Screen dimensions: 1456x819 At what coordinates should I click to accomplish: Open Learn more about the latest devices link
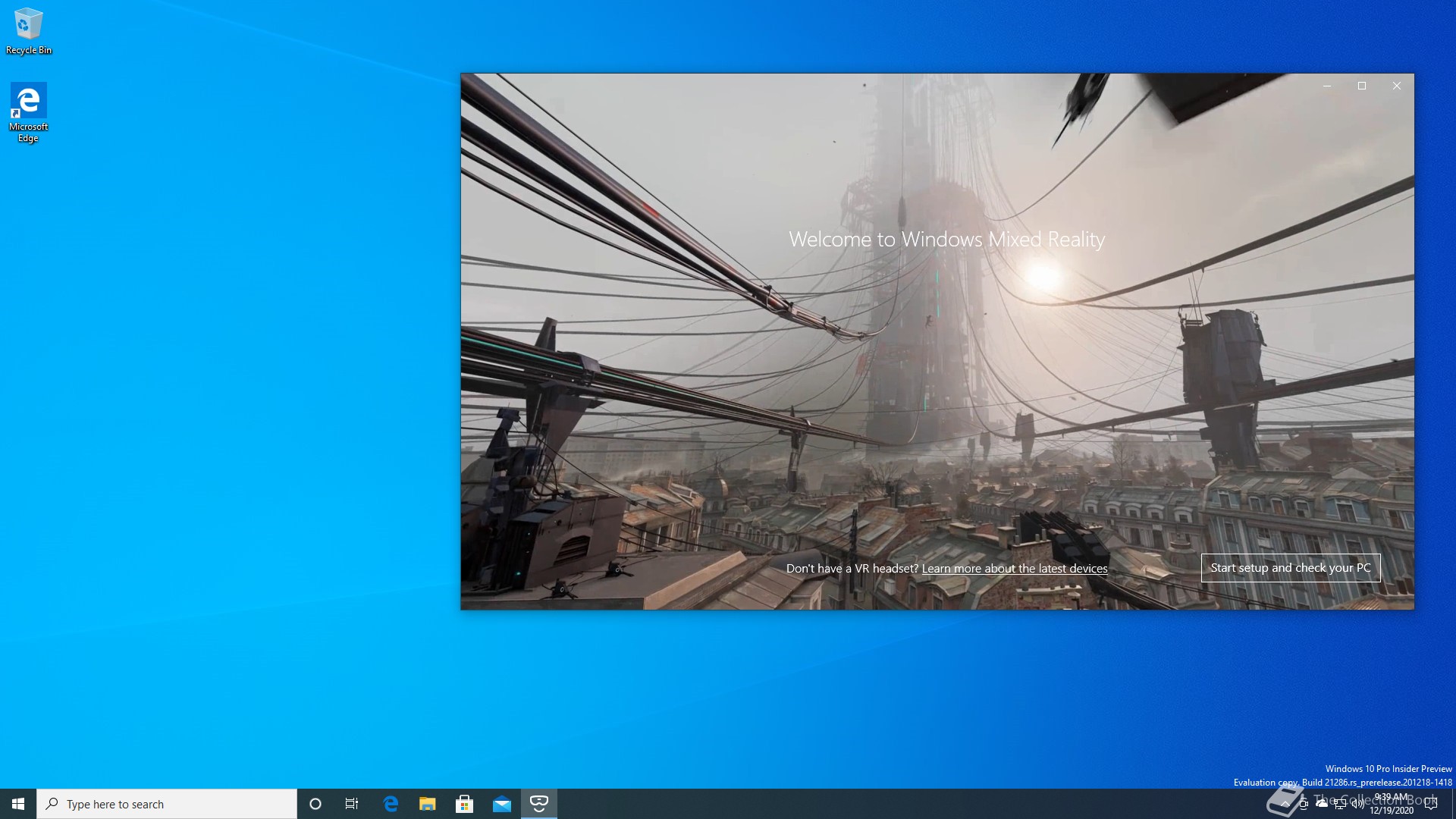pos(1015,569)
